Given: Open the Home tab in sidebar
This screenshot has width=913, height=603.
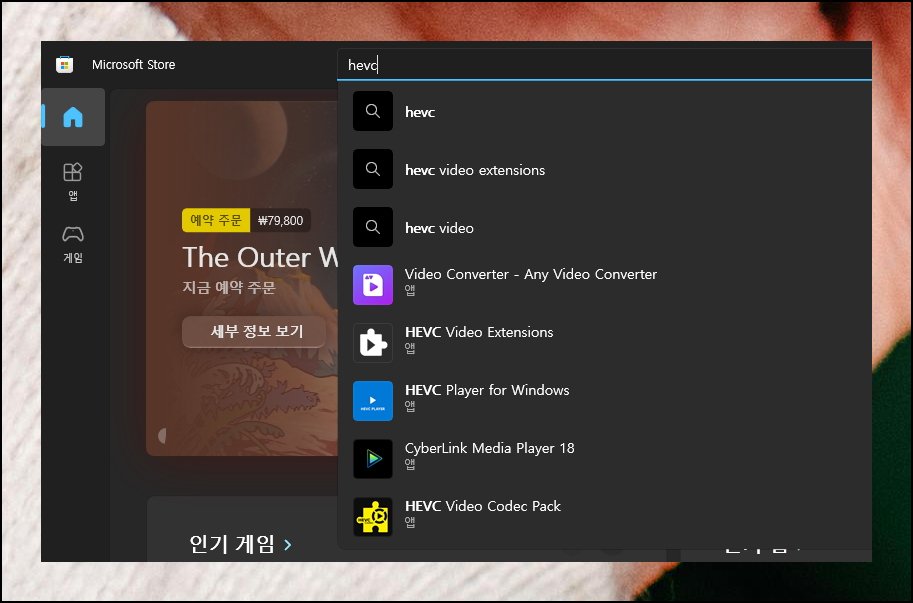Looking at the screenshot, I should (x=73, y=117).
